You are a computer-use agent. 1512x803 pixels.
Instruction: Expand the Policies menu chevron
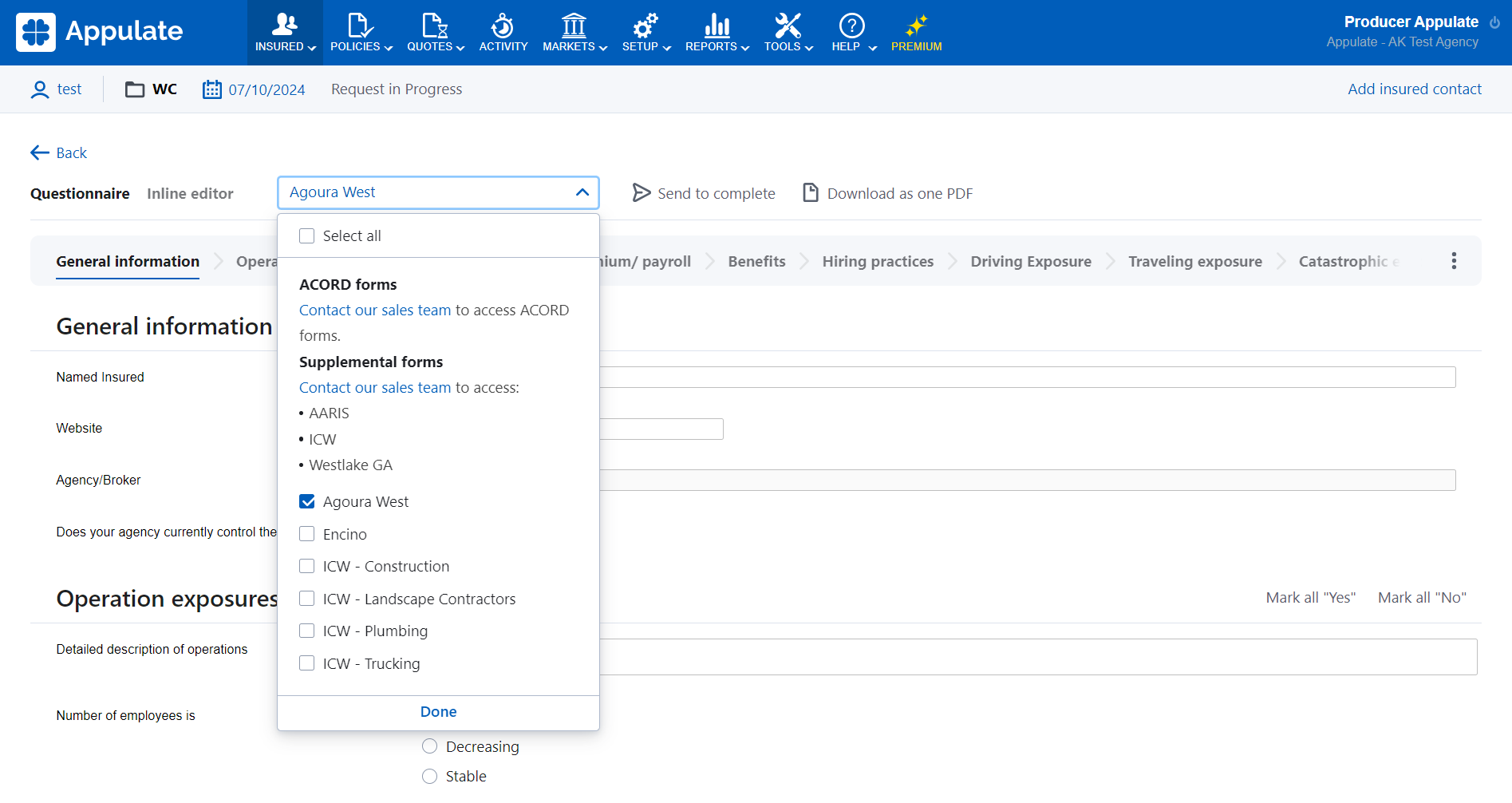tap(389, 48)
